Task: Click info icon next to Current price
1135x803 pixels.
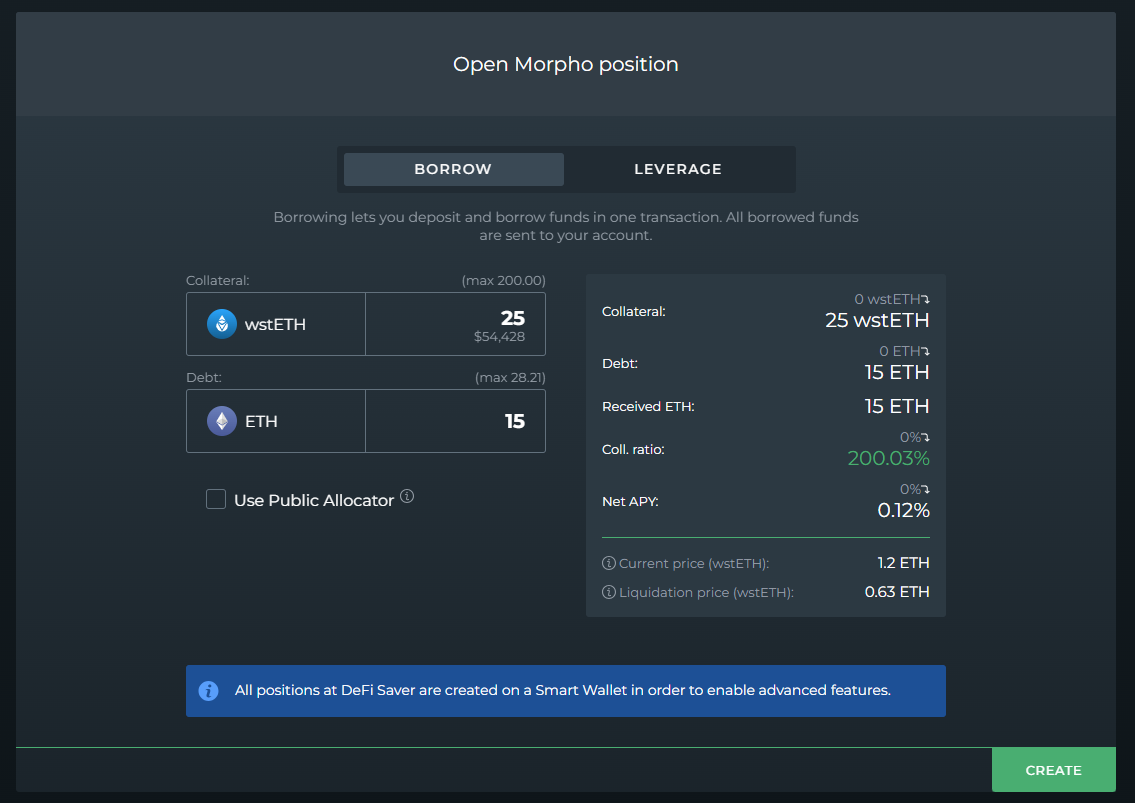Action: (x=608, y=563)
